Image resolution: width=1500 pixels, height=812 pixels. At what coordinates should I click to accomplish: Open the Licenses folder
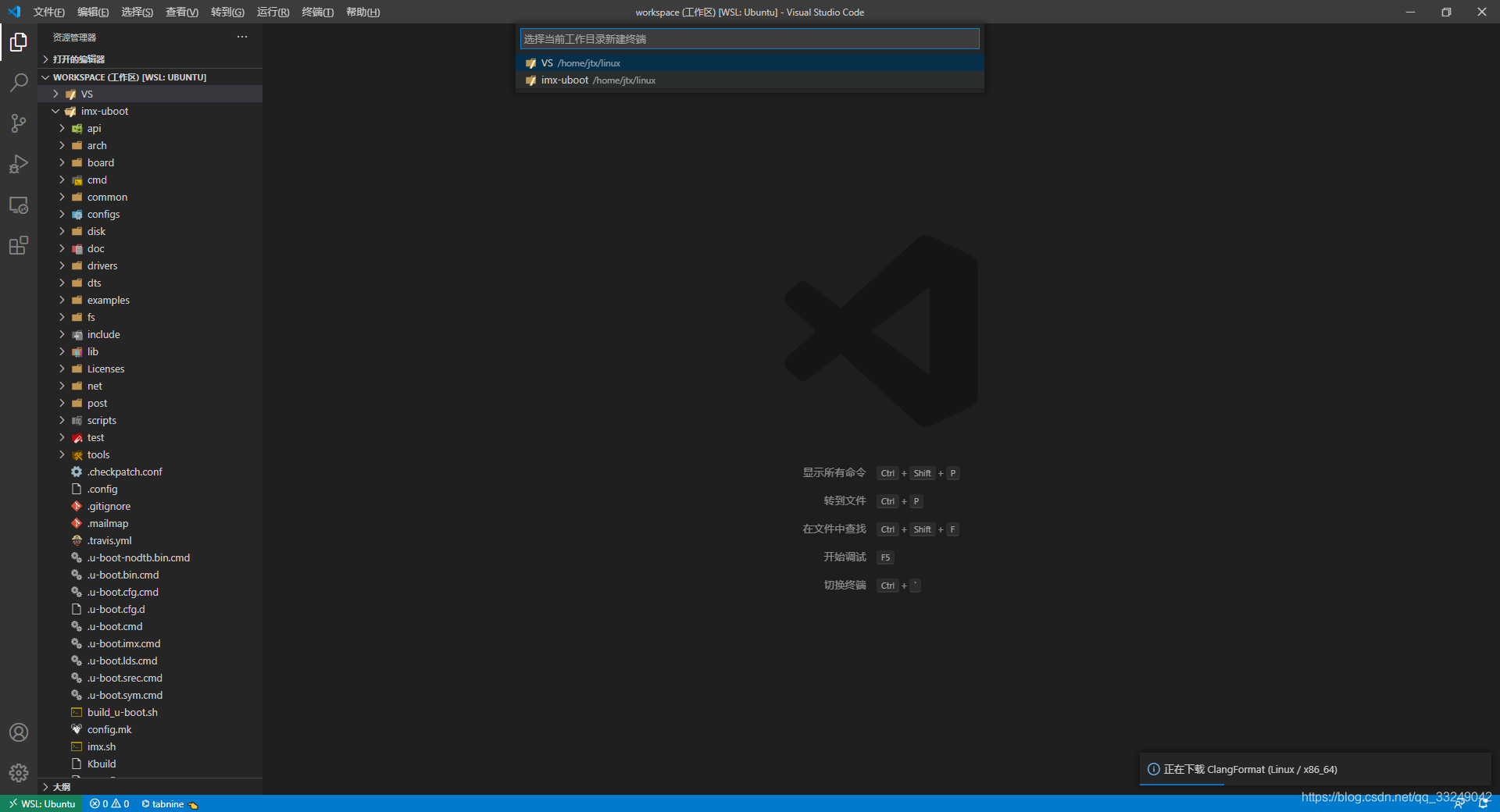pos(150,369)
